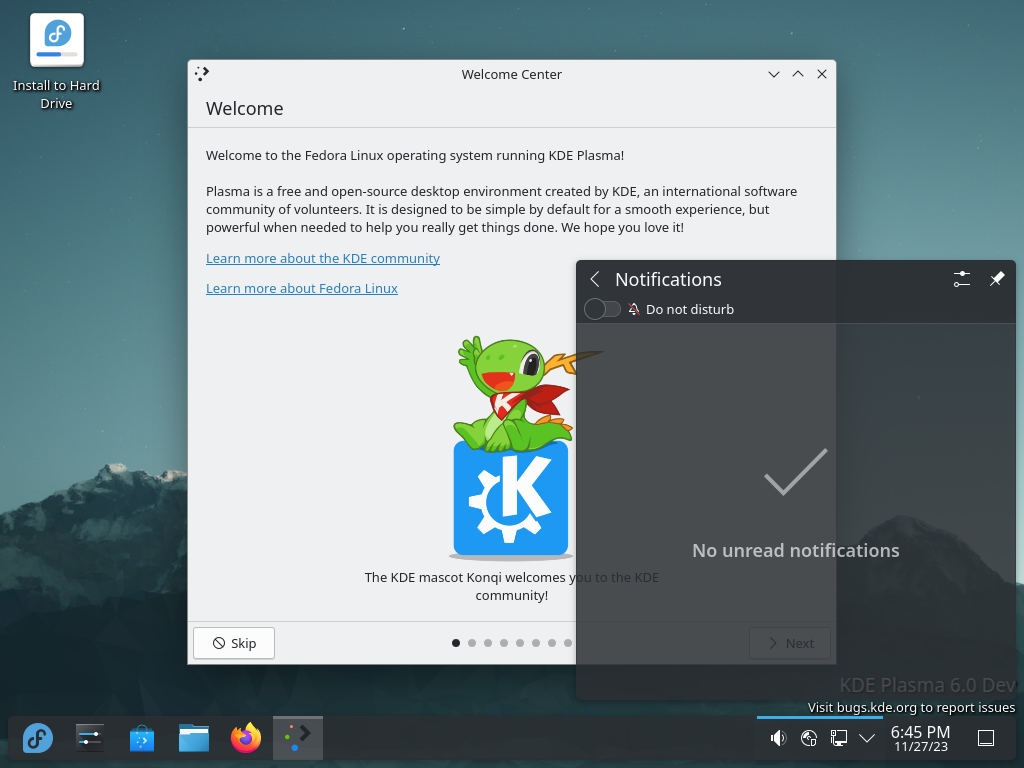
Task: Select the second page indicator dot
Action: 472,643
